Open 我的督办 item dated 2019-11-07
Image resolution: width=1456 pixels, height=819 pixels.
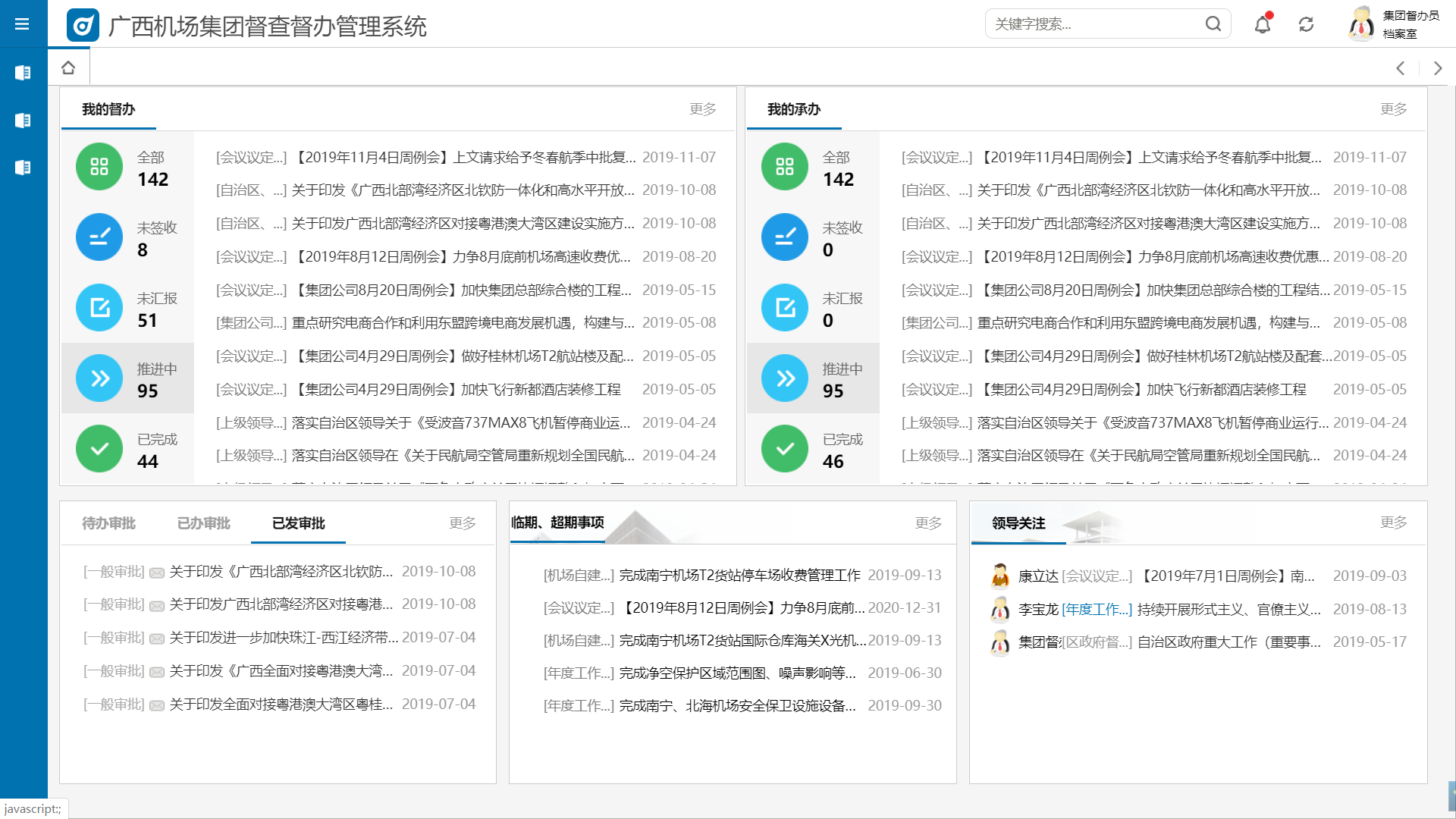click(x=466, y=157)
